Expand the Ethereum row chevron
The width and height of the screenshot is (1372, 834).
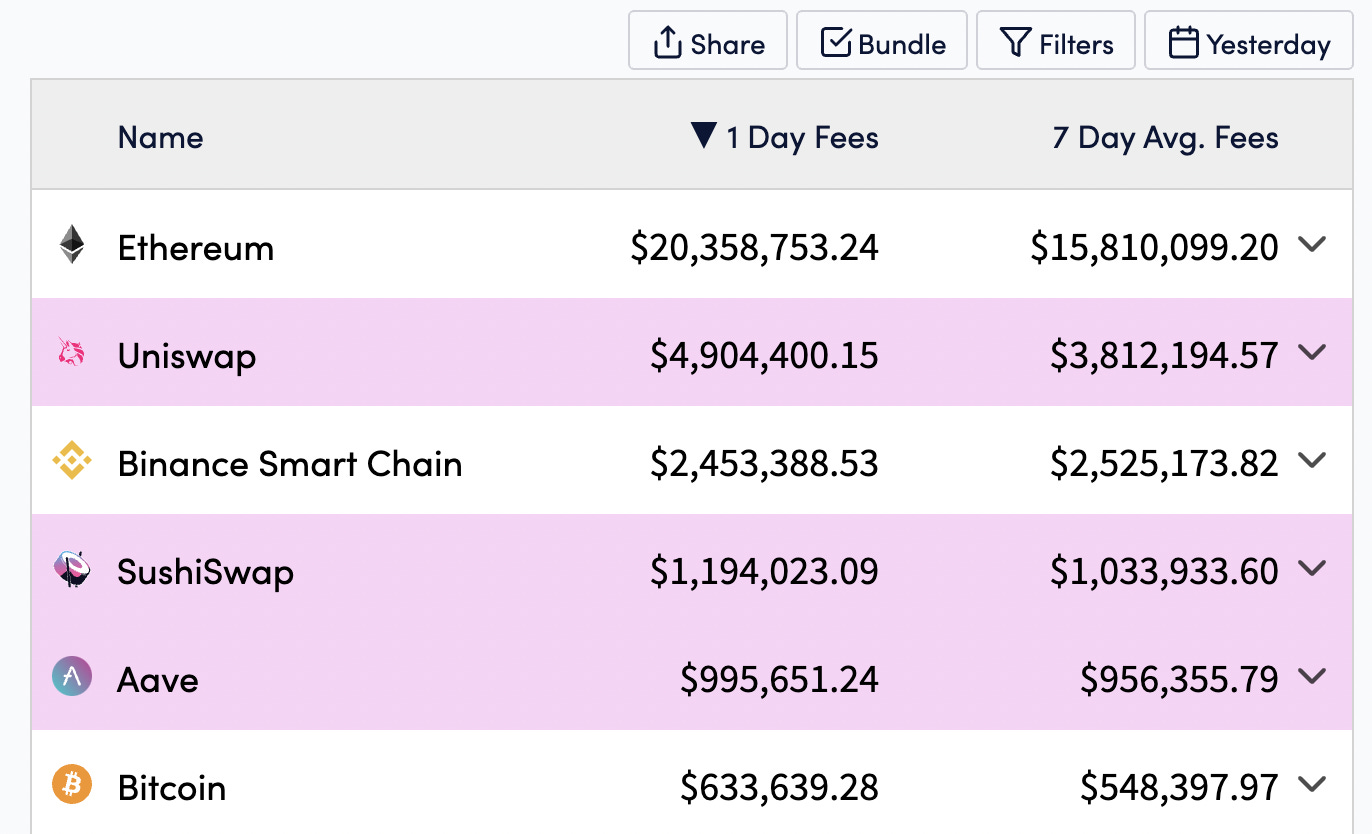coord(1311,243)
